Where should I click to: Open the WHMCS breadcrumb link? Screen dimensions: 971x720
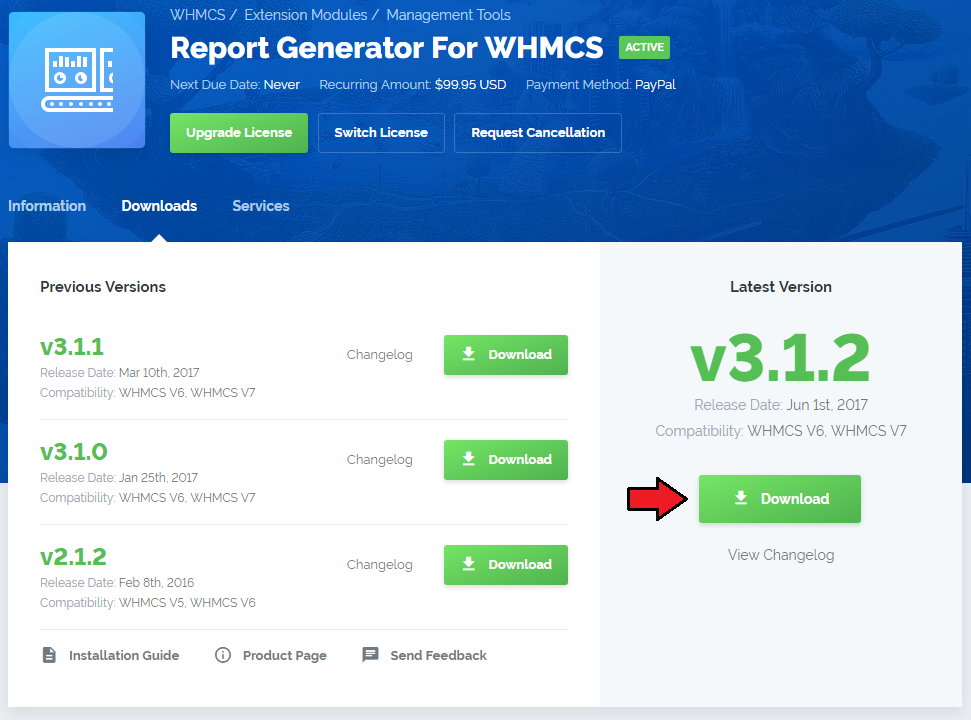pyautogui.click(x=198, y=15)
